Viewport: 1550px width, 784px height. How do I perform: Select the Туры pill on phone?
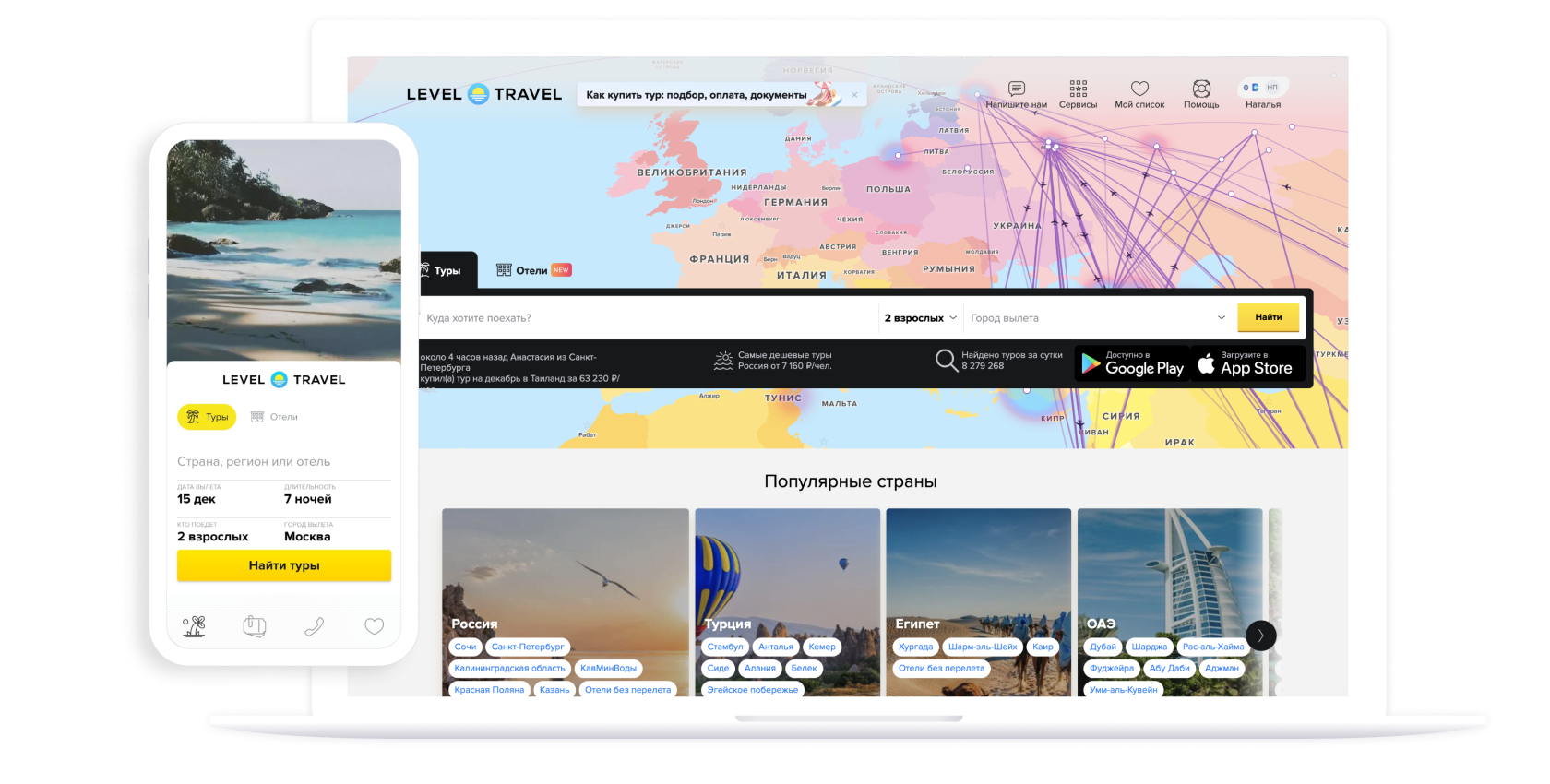(x=207, y=417)
